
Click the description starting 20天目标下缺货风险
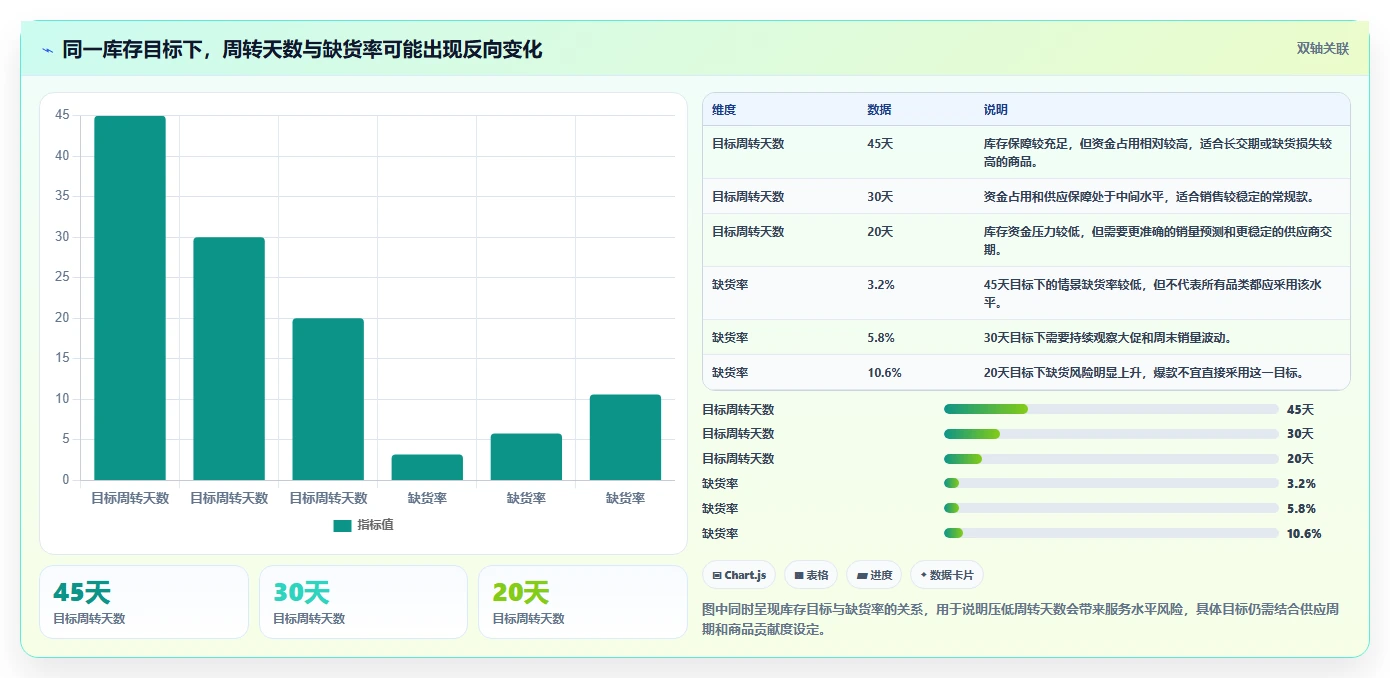pos(1143,373)
